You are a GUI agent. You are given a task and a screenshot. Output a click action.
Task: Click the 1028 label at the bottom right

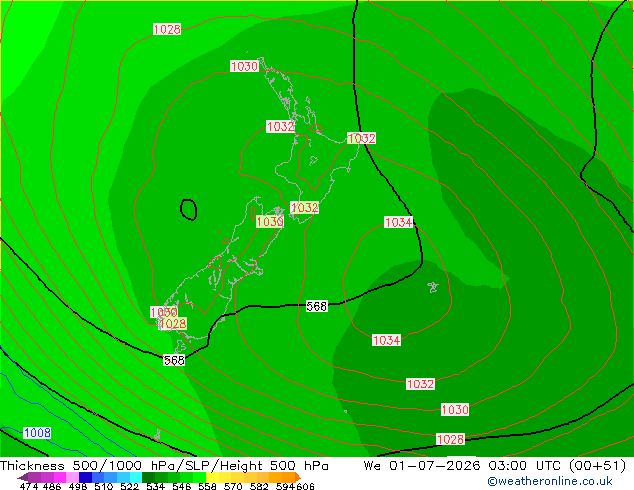(450, 439)
